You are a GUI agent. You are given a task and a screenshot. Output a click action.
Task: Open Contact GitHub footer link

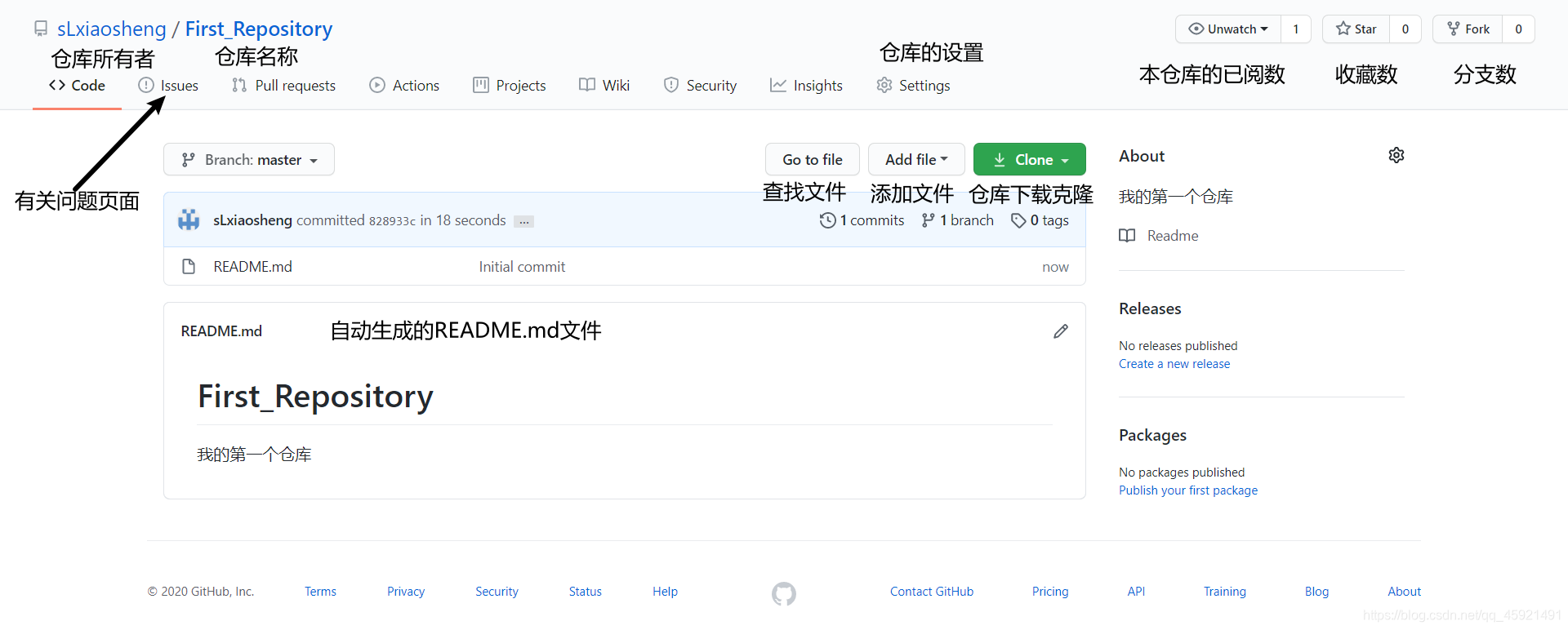pyautogui.click(x=932, y=592)
